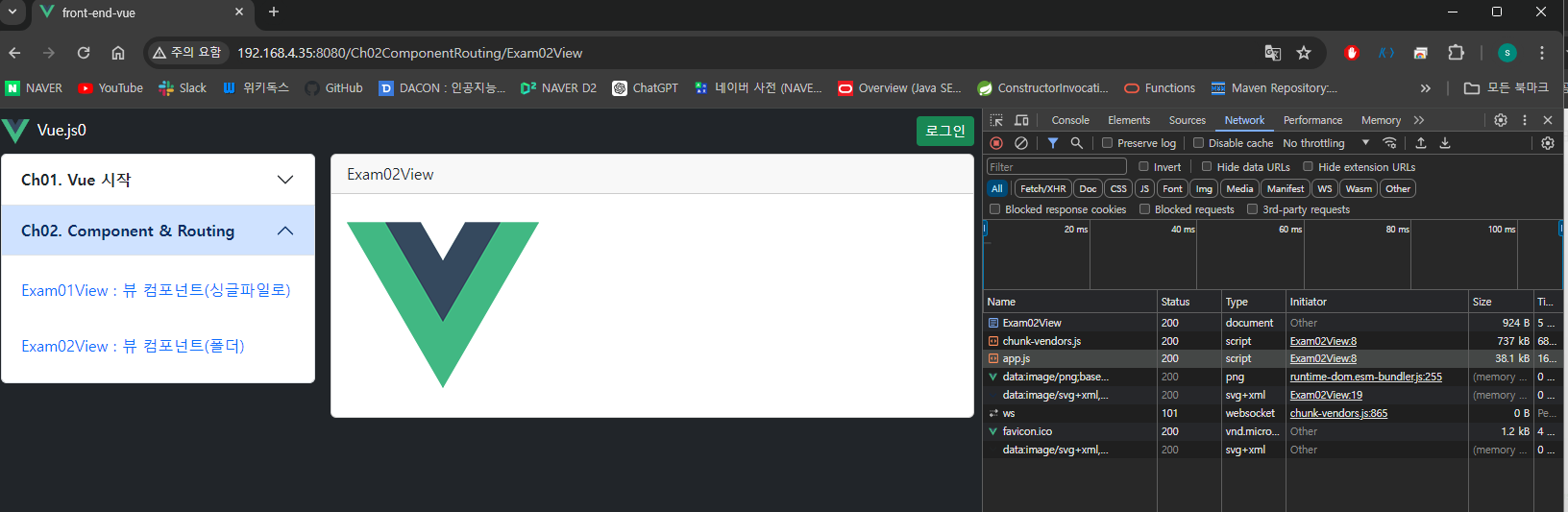Clear the network log
The width and height of the screenshot is (1568, 512).
tap(1021, 143)
